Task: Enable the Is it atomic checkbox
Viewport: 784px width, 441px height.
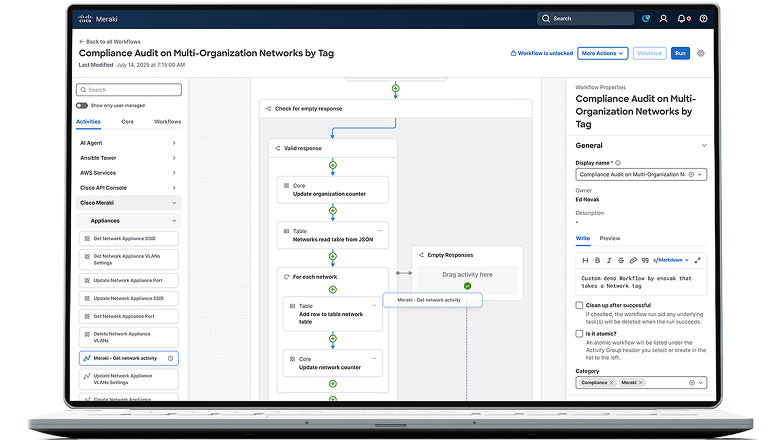Action: pyautogui.click(x=580, y=334)
